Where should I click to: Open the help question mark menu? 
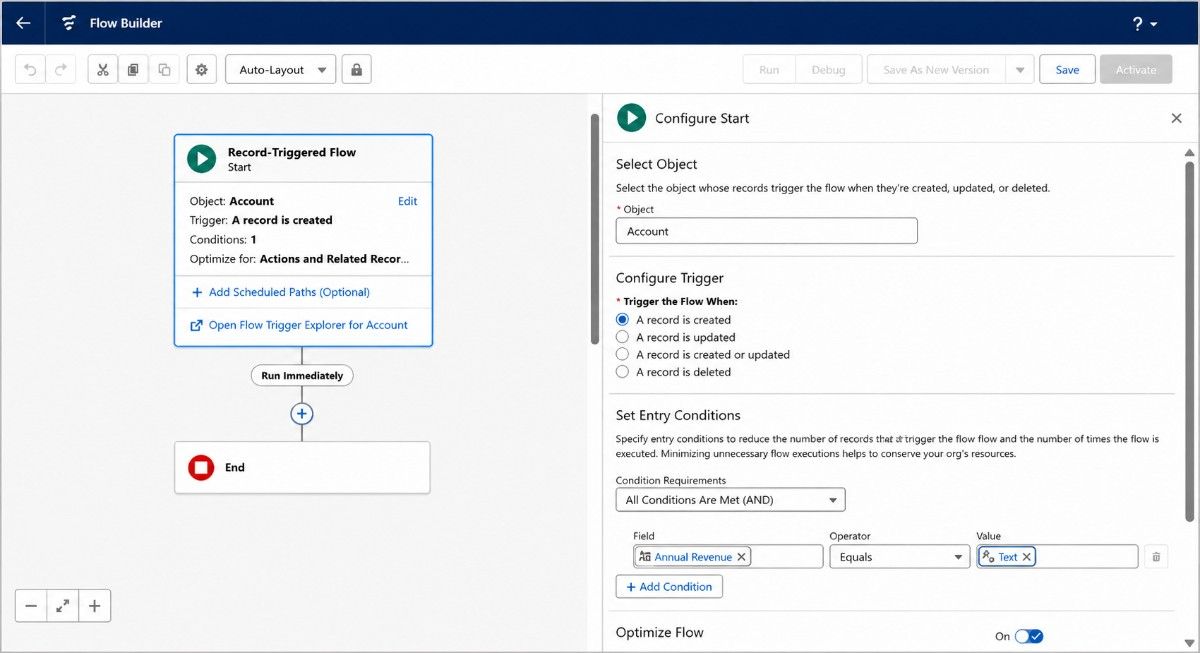(x=1144, y=24)
